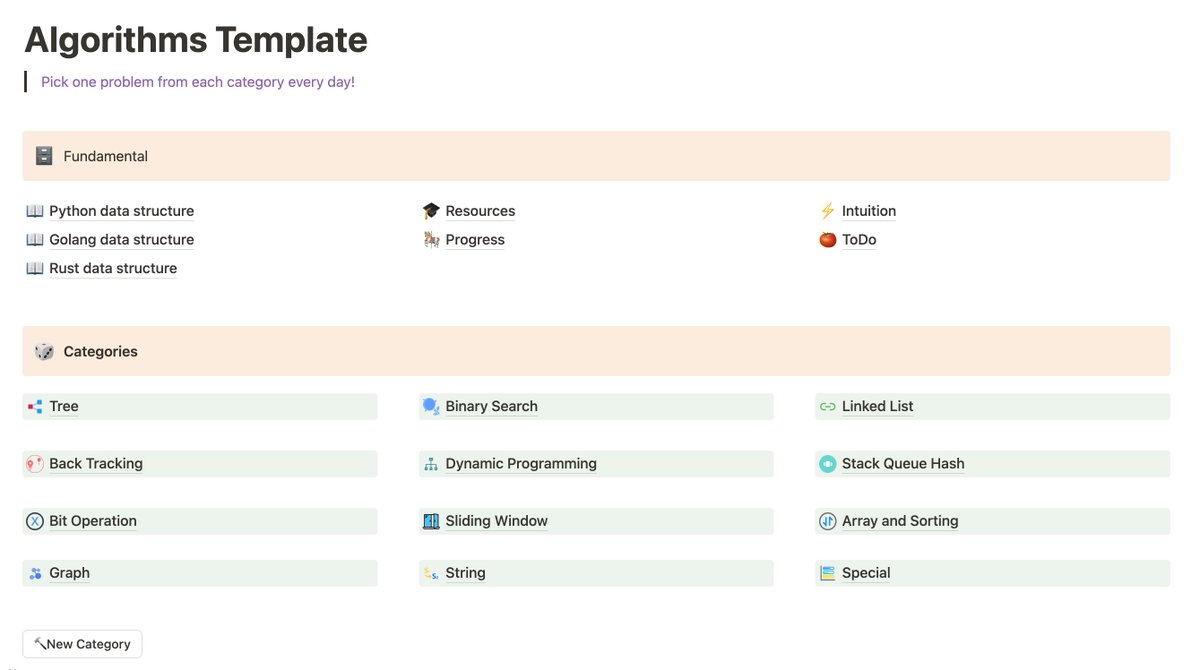Image resolution: width=1200 pixels, height=670 pixels.
Task: Open the Python data structure page
Action: (122, 211)
